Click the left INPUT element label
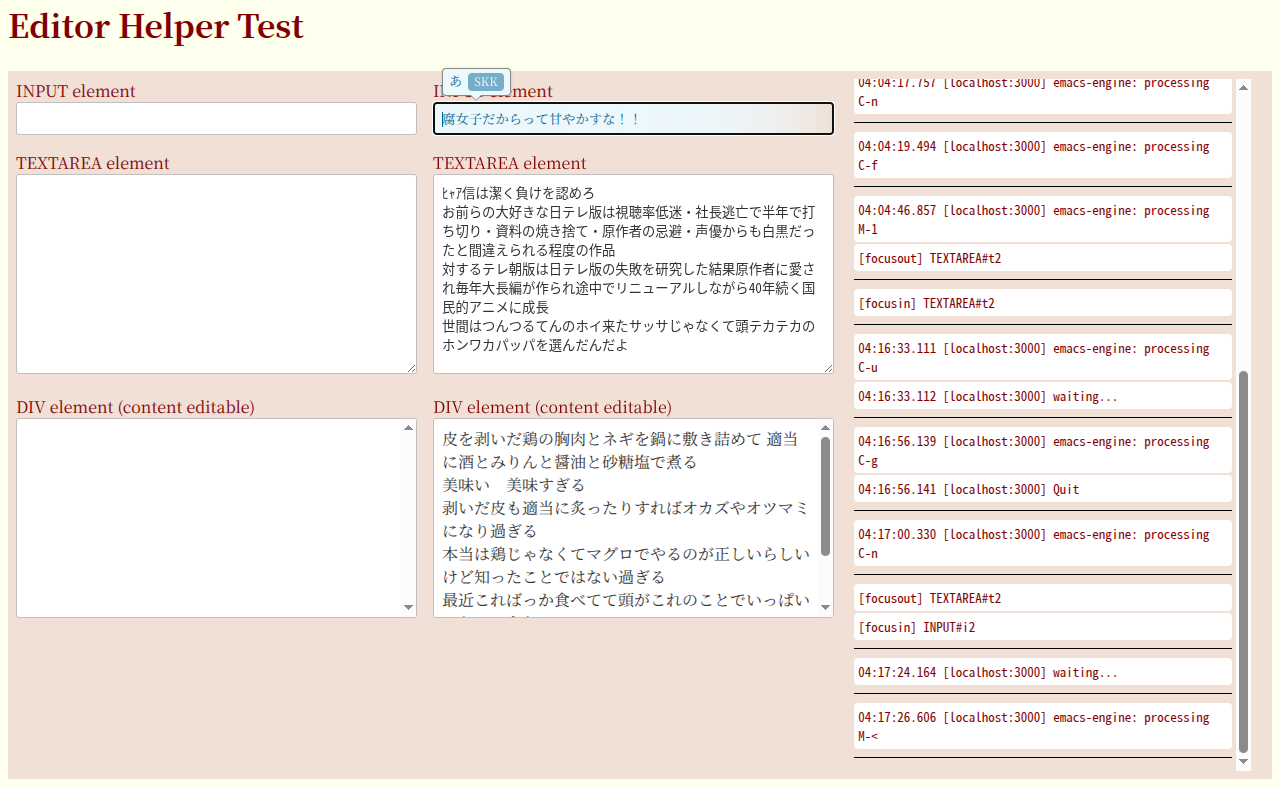This screenshot has width=1280, height=787. (x=76, y=91)
